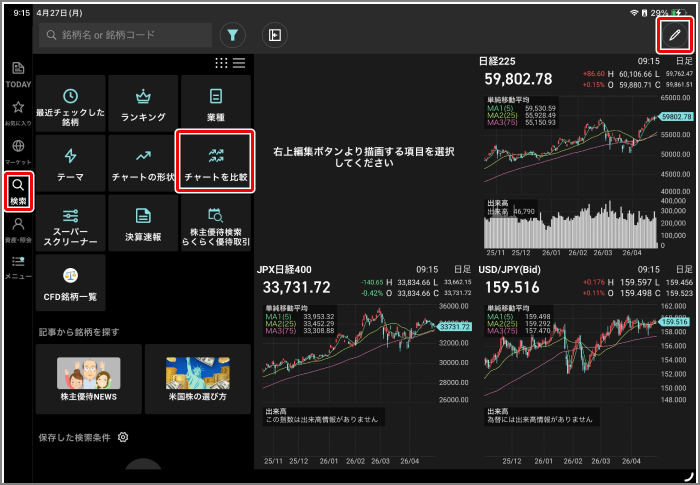Viewport: 700px width, 485px height.
Task: Open 資産・照会 account section
Action: point(18,229)
